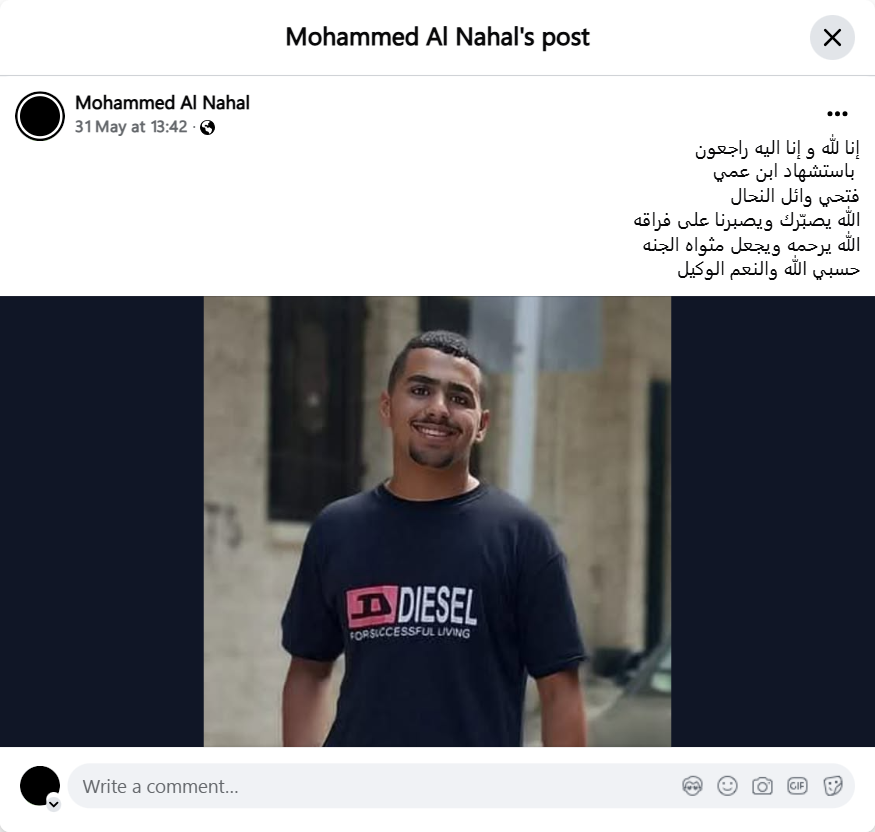Click your avatar beside the comment box
The width and height of the screenshot is (875, 832).
(x=40, y=786)
